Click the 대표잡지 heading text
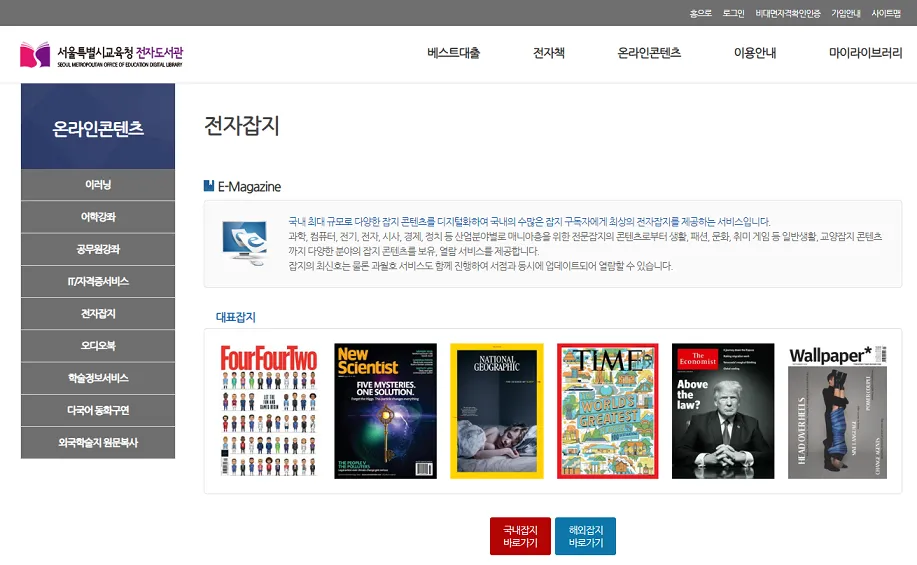Viewport: 917px width, 565px height. [236, 317]
